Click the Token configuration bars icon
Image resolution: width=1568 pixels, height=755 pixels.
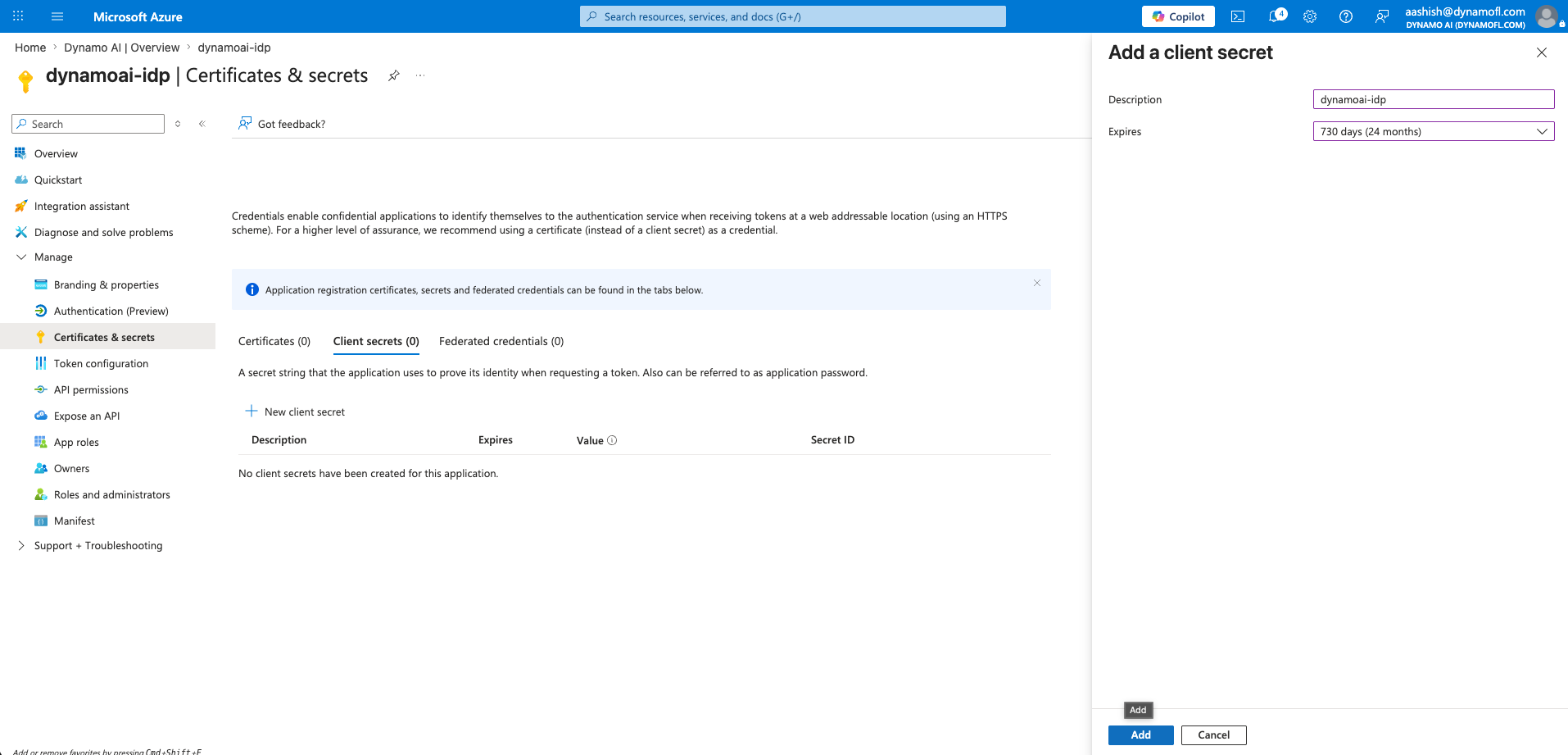coord(40,363)
